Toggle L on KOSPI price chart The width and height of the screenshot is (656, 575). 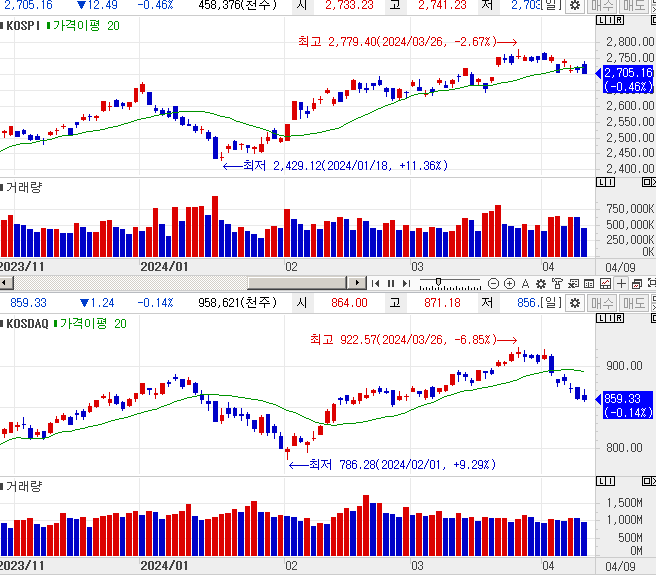point(601,20)
